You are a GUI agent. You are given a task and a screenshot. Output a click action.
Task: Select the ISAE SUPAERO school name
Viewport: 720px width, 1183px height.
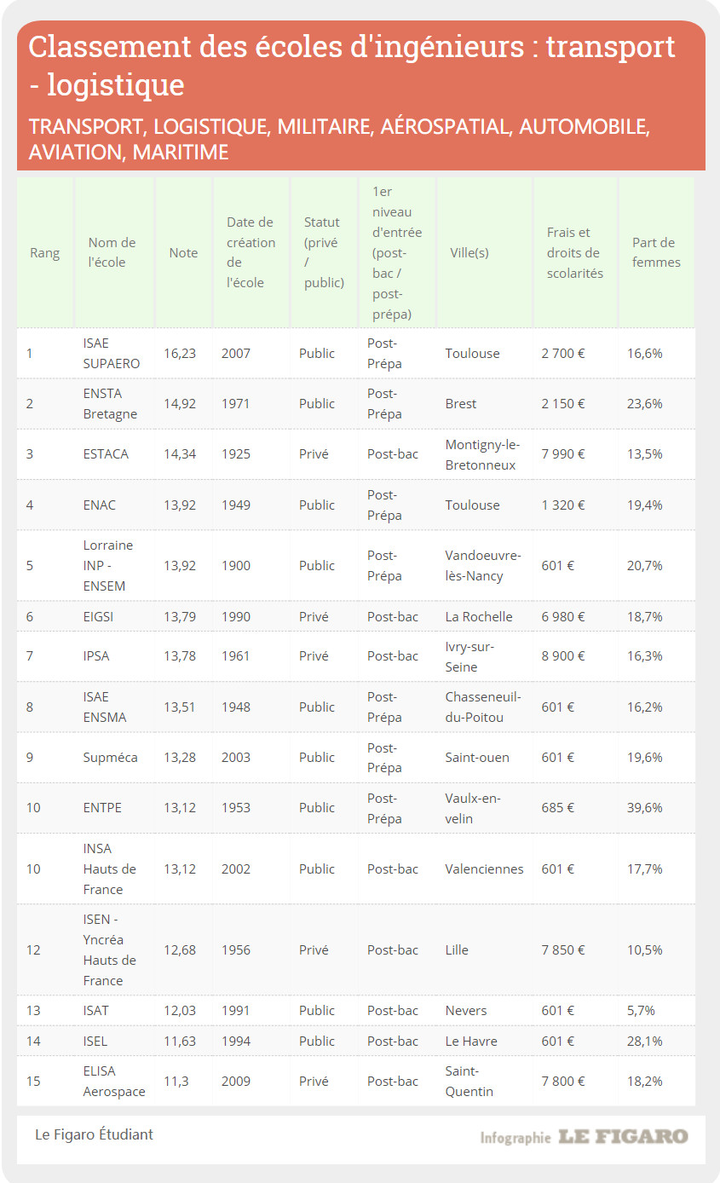(x=111, y=353)
